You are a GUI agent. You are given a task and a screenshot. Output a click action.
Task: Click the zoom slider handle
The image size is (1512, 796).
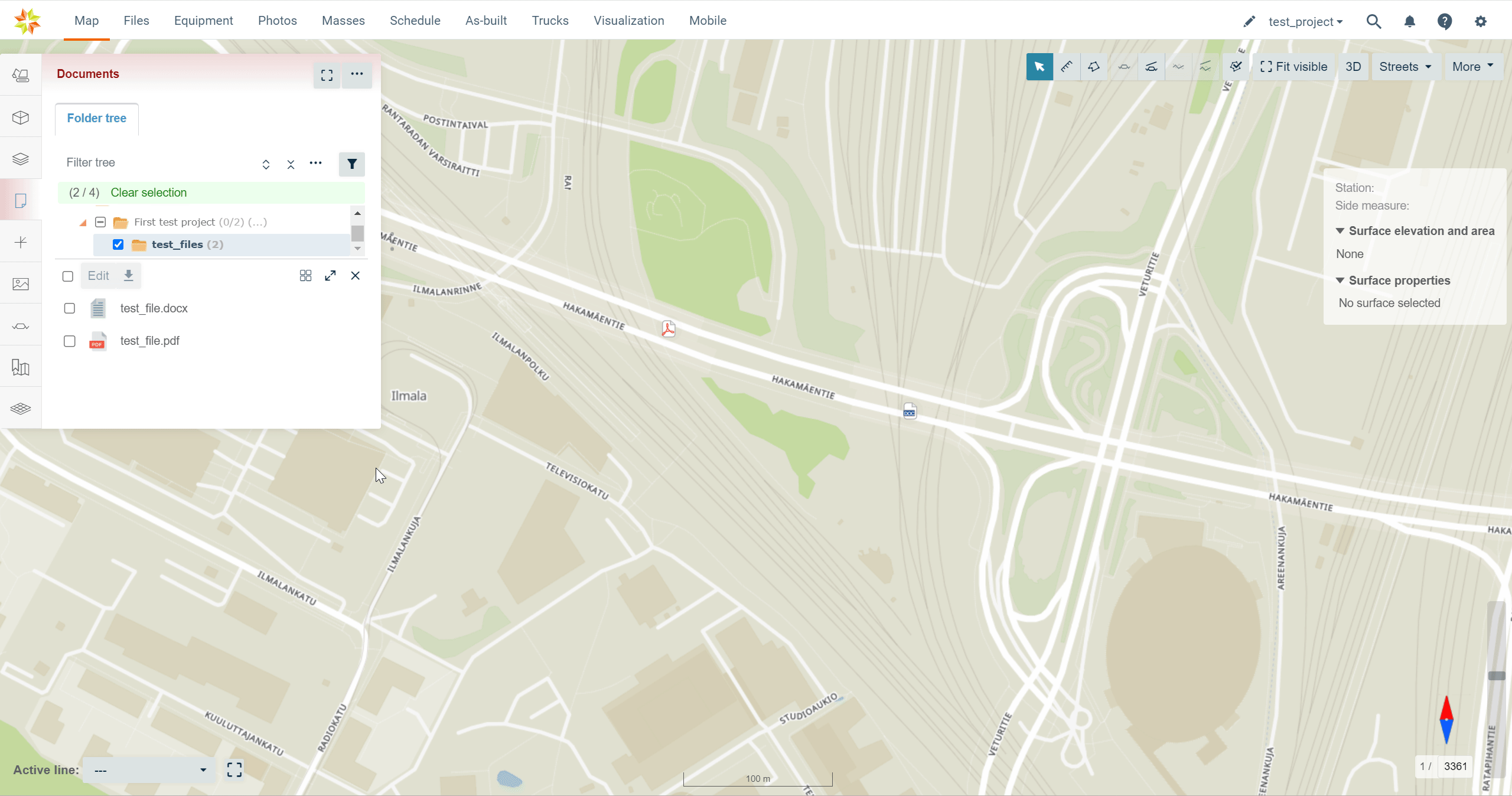coord(1496,676)
